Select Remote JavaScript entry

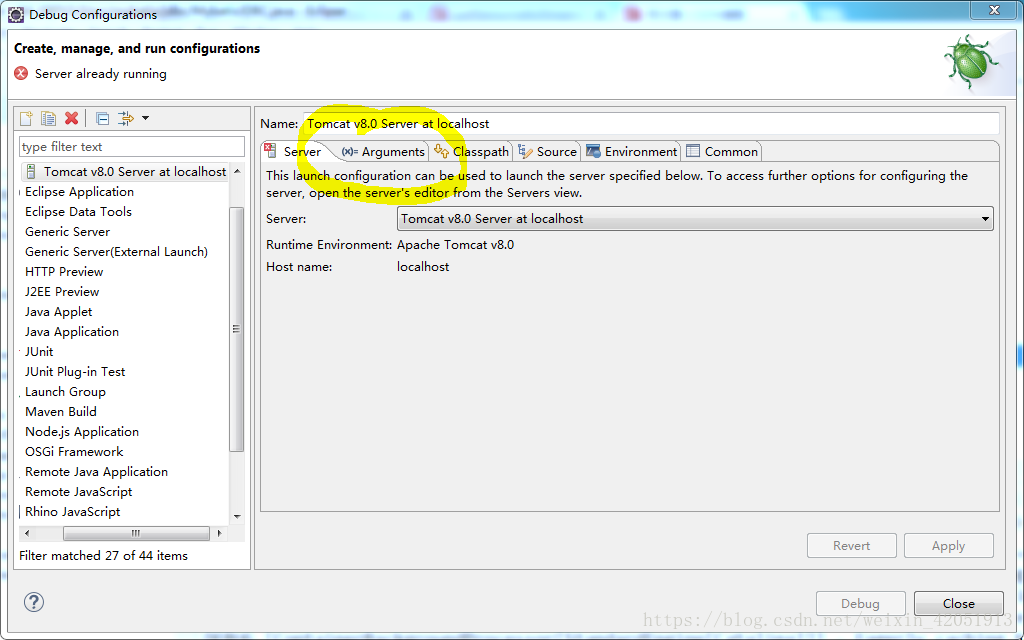point(78,492)
